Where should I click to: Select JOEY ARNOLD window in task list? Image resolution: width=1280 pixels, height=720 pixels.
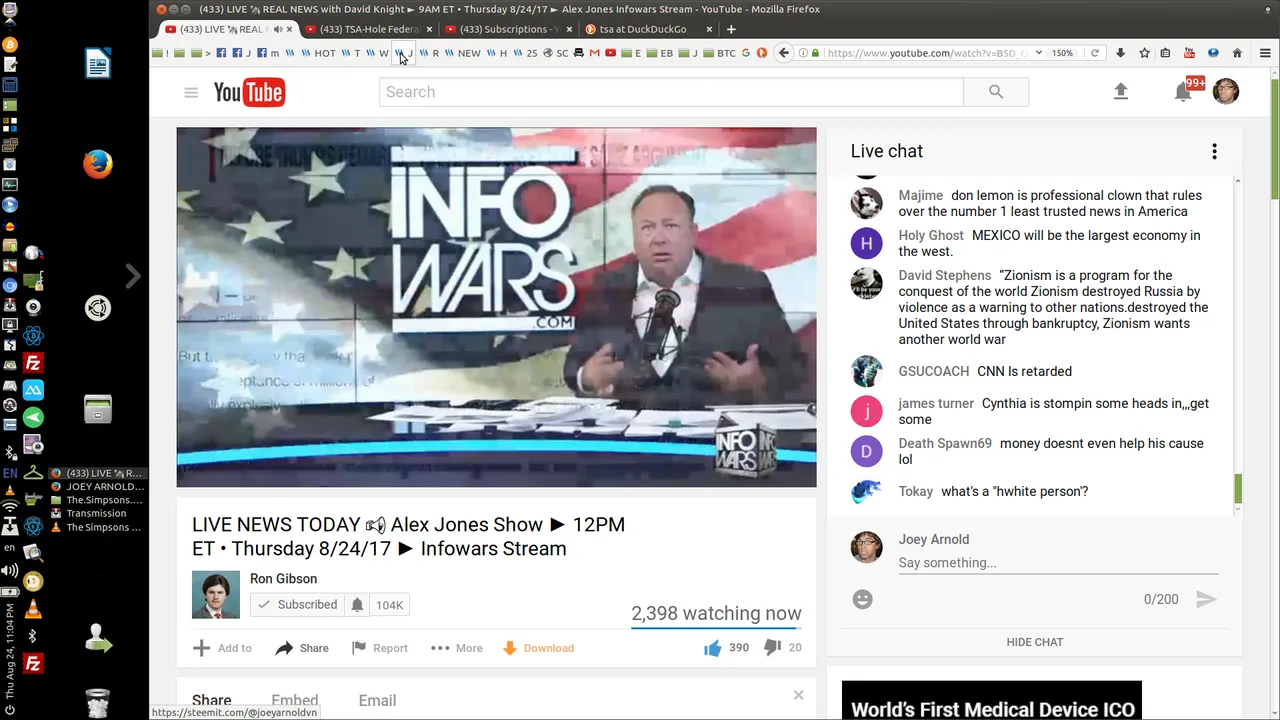coord(96,486)
